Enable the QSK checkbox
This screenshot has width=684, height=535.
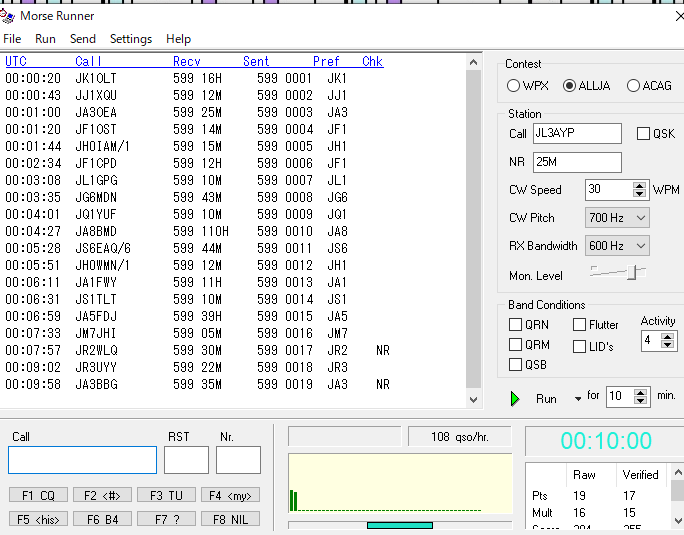click(x=643, y=134)
